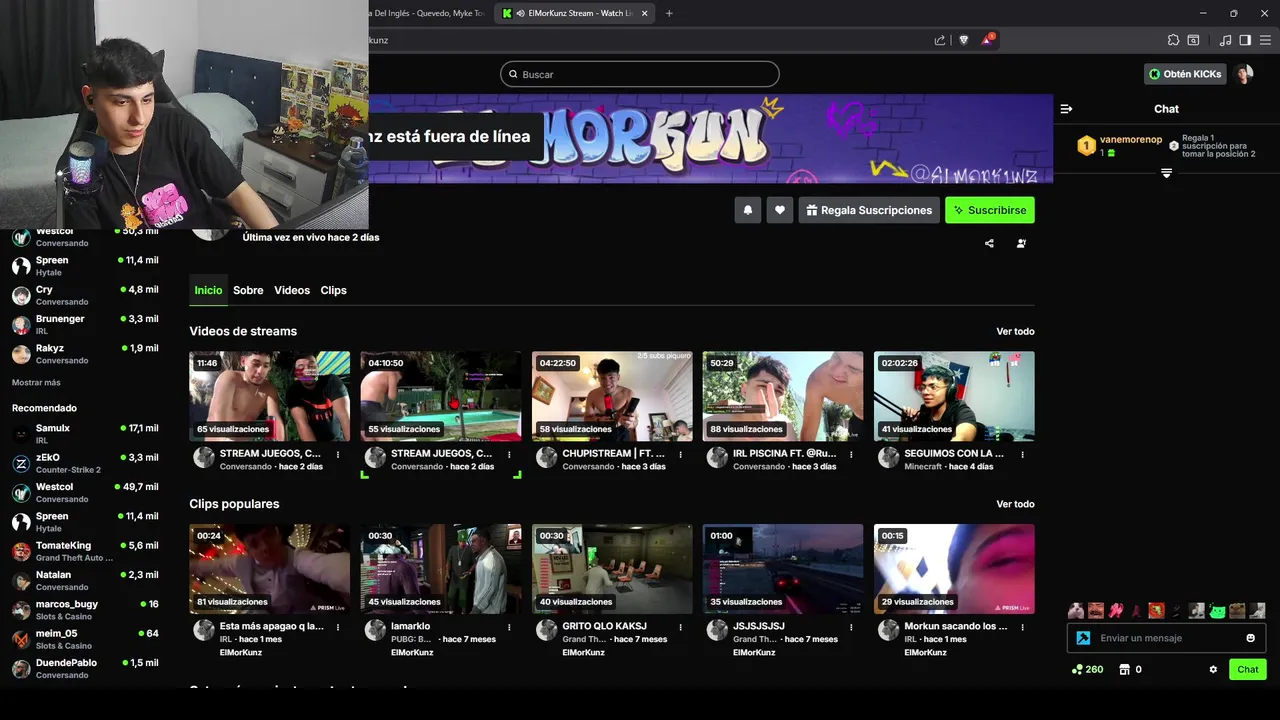Open marcos_bugy Slots & Casino channel
1280x720 pixels.
coord(85,610)
